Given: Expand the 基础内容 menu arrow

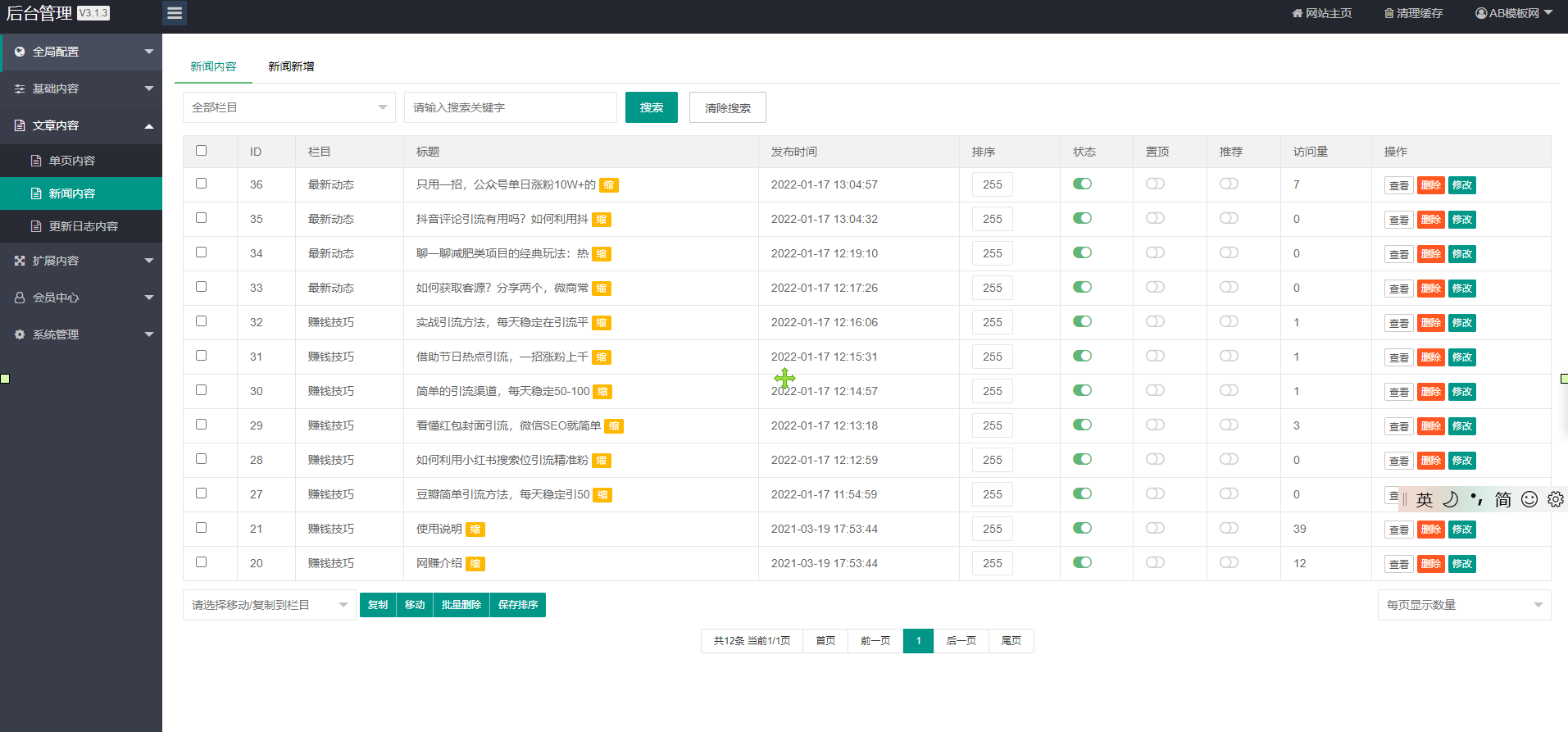Looking at the screenshot, I should click(x=149, y=89).
